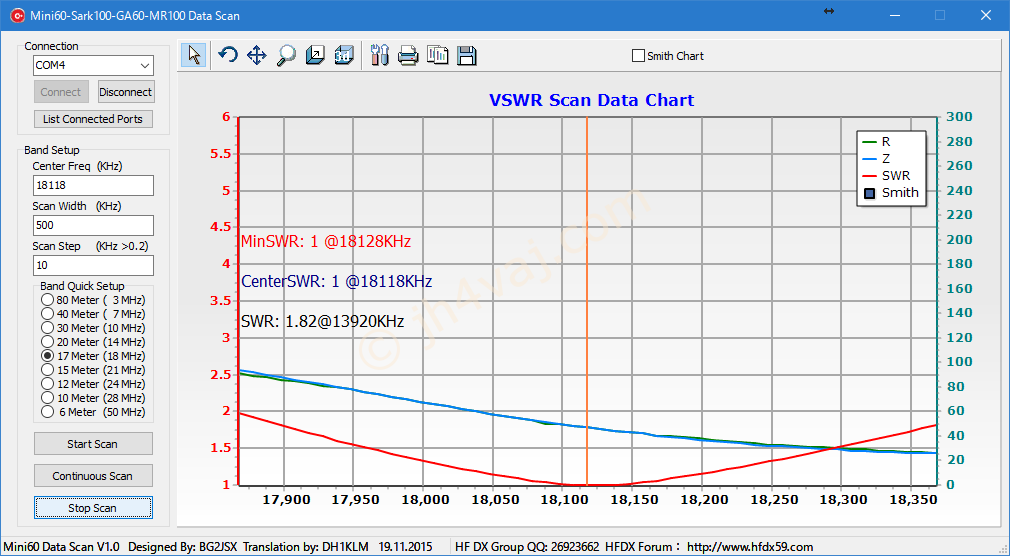
Task: Click the app icon in title bar
Action: pyautogui.click(x=17, y=15)
